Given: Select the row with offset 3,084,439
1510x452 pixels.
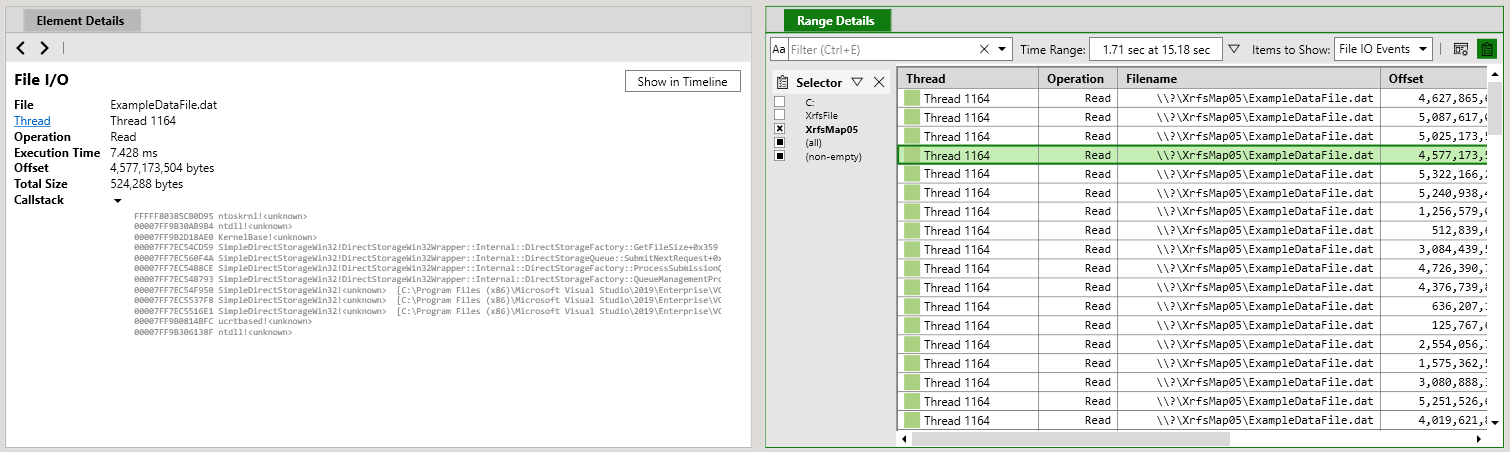Looking at the screenshot, I should (1192, 250).
